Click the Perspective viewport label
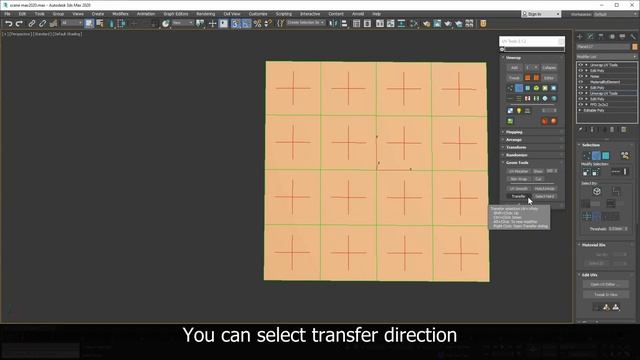The image size is (640, 360). (x=20, y=34)
